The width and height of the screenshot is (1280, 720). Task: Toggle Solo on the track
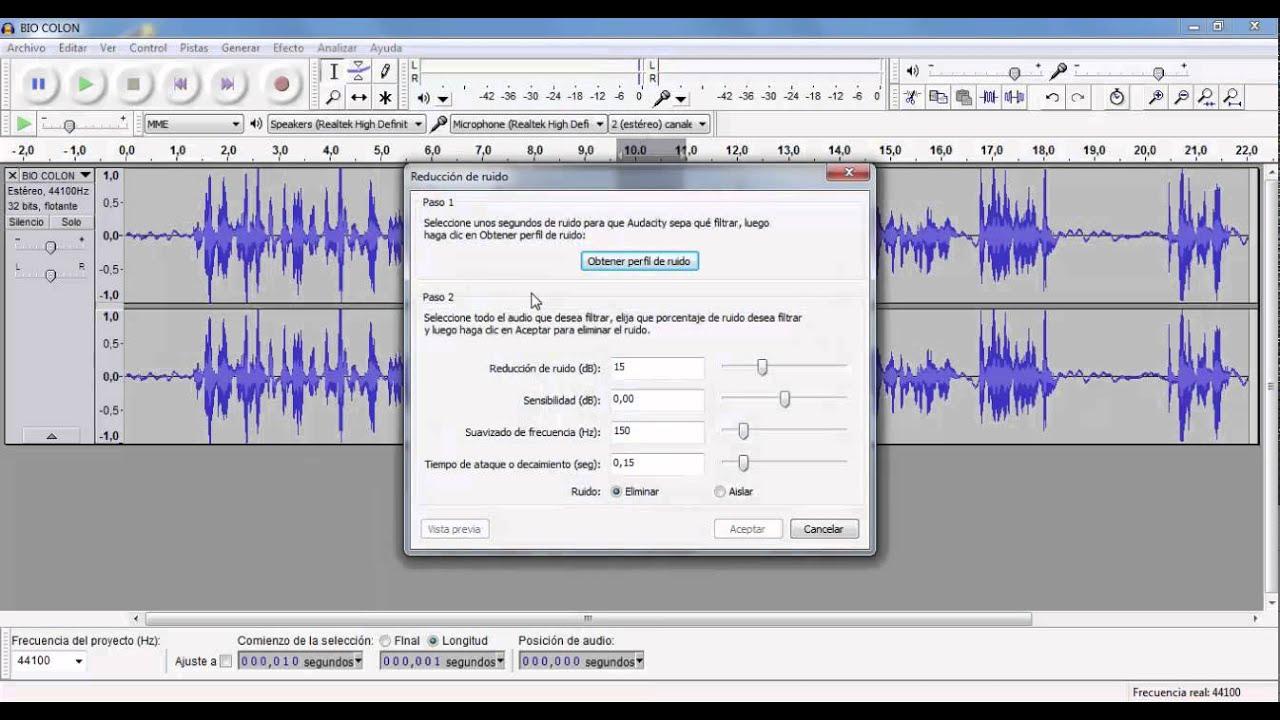point(71,222)
